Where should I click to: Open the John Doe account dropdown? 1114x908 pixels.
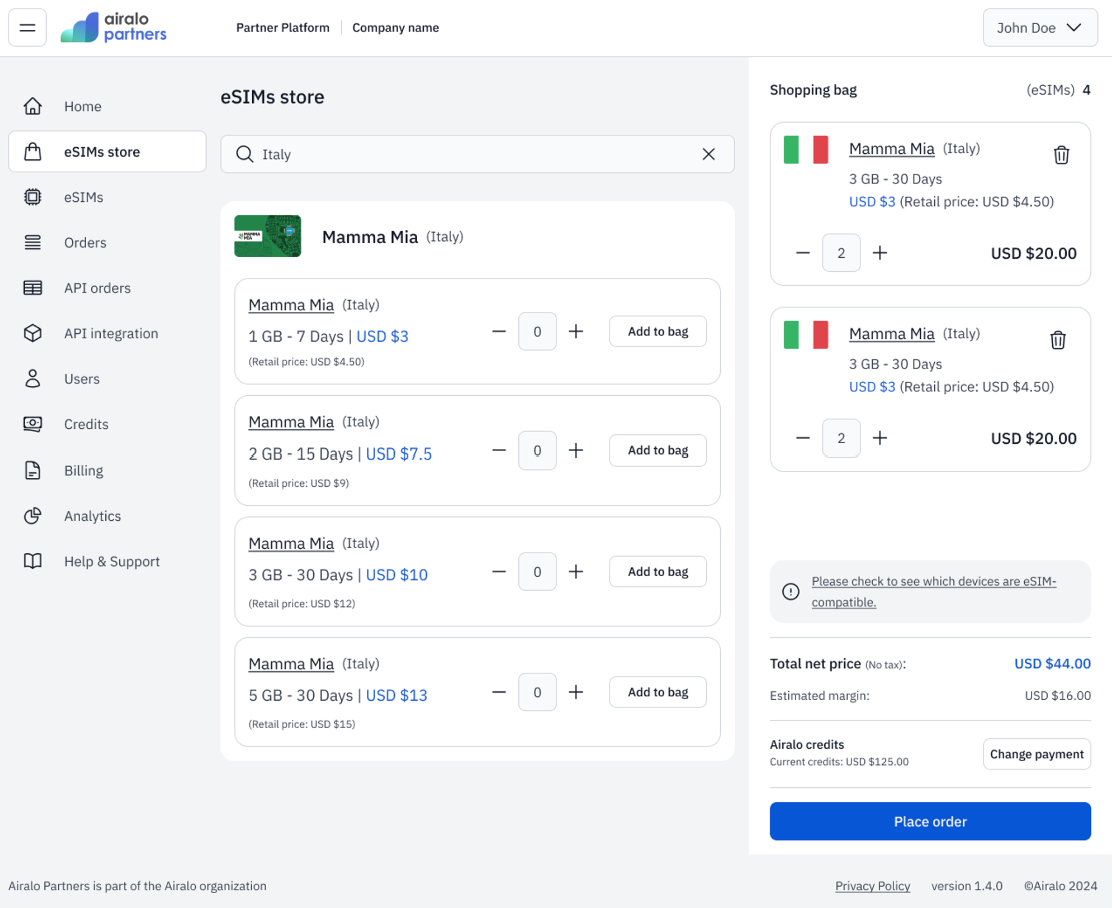[1040, 28]
